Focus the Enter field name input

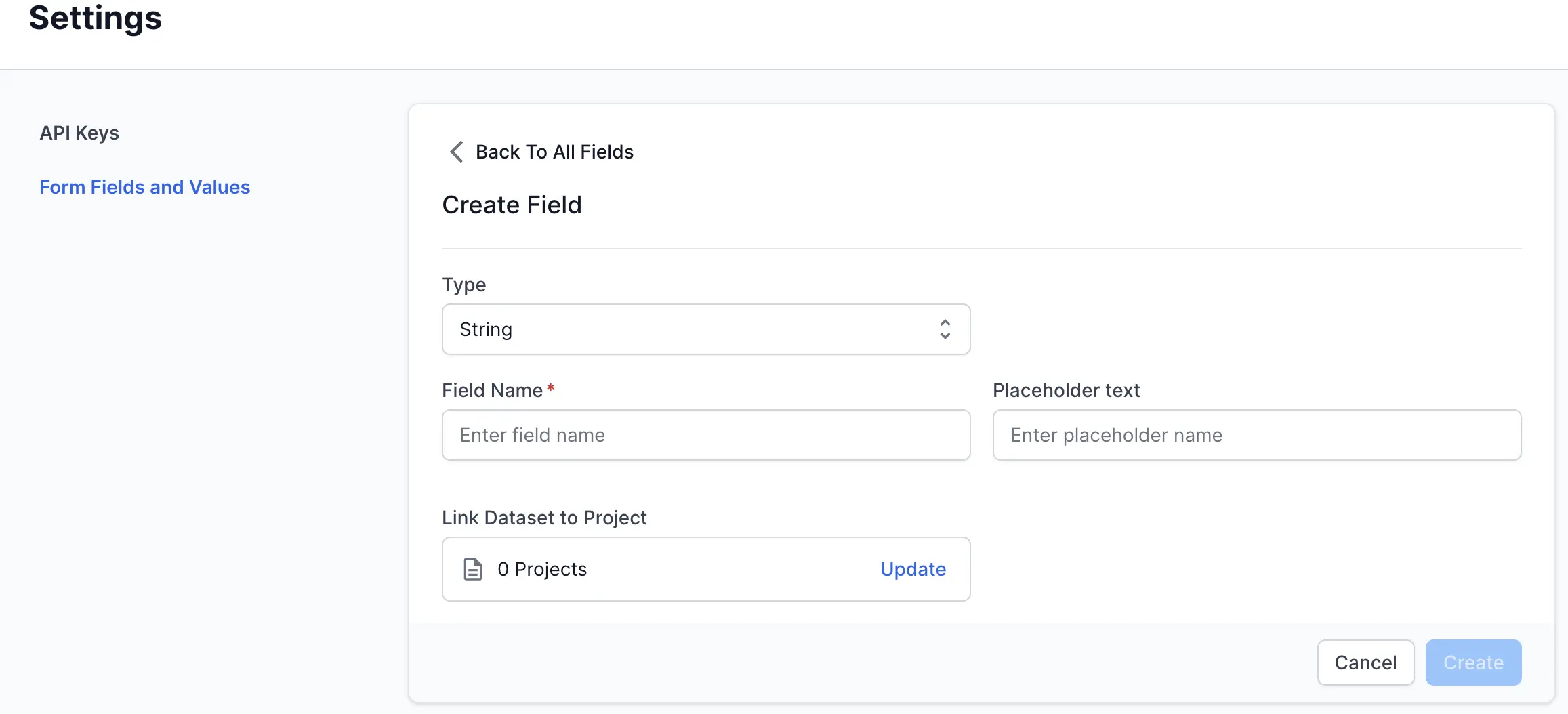tap(705, 435)
